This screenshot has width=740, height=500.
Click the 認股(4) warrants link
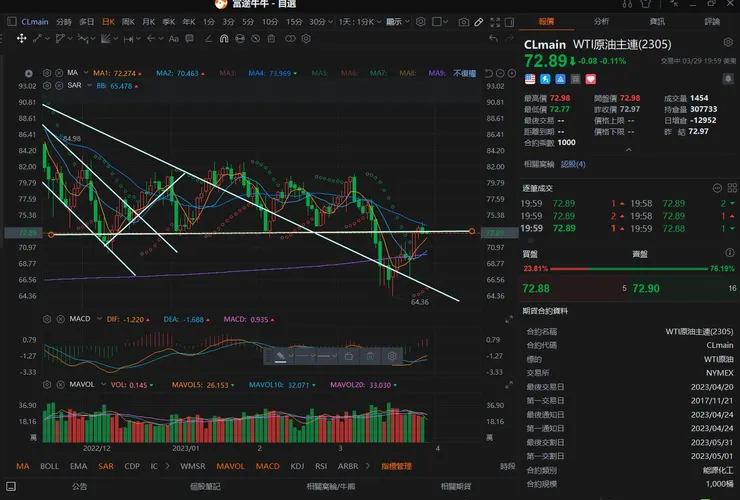pyautogui.click(x=574, y=163)
